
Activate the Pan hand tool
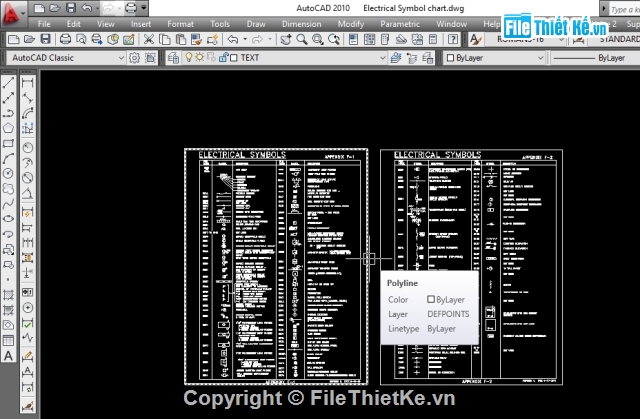[x=286, y=39]
